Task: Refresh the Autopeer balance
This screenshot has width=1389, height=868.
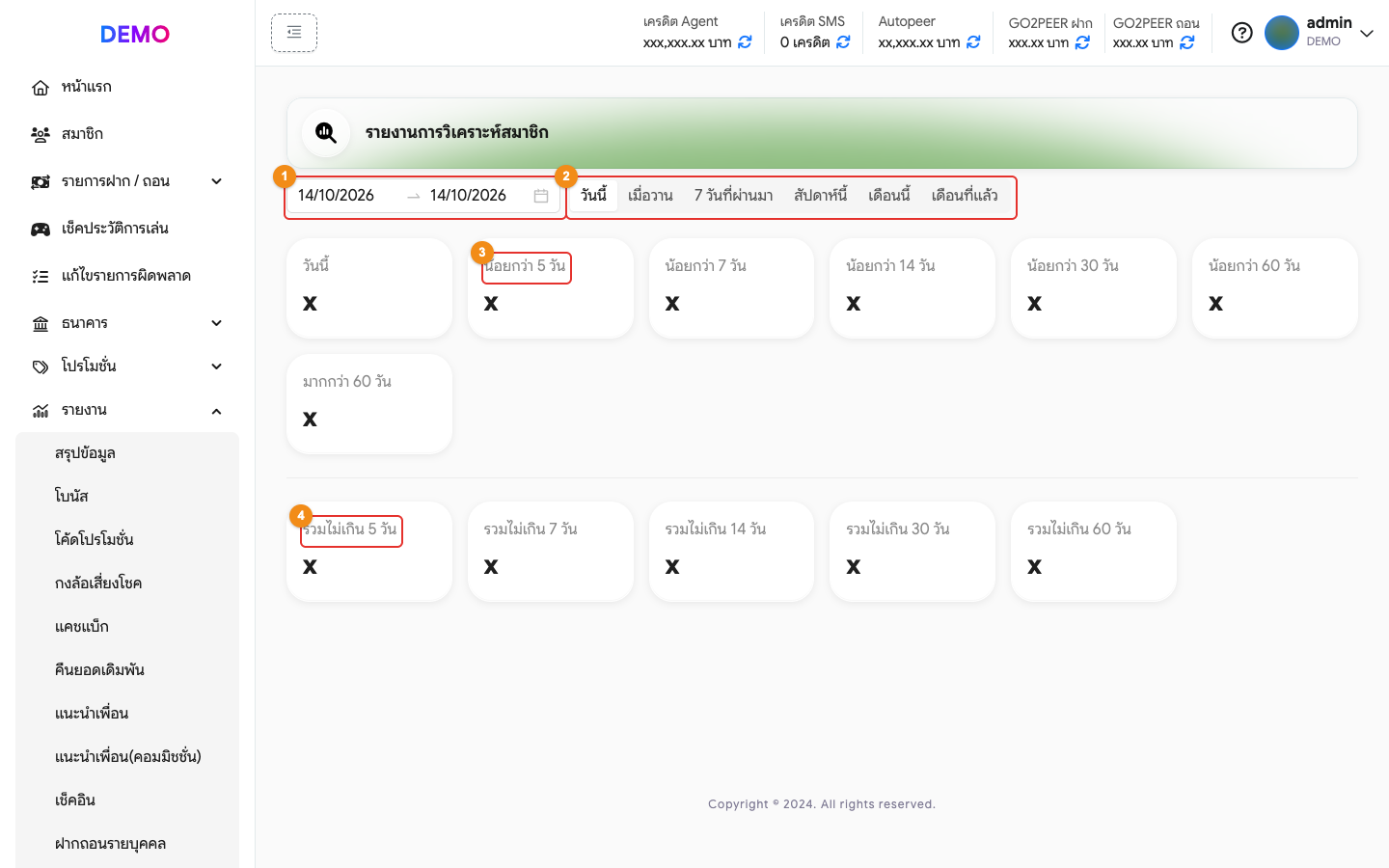Action: 973,42
